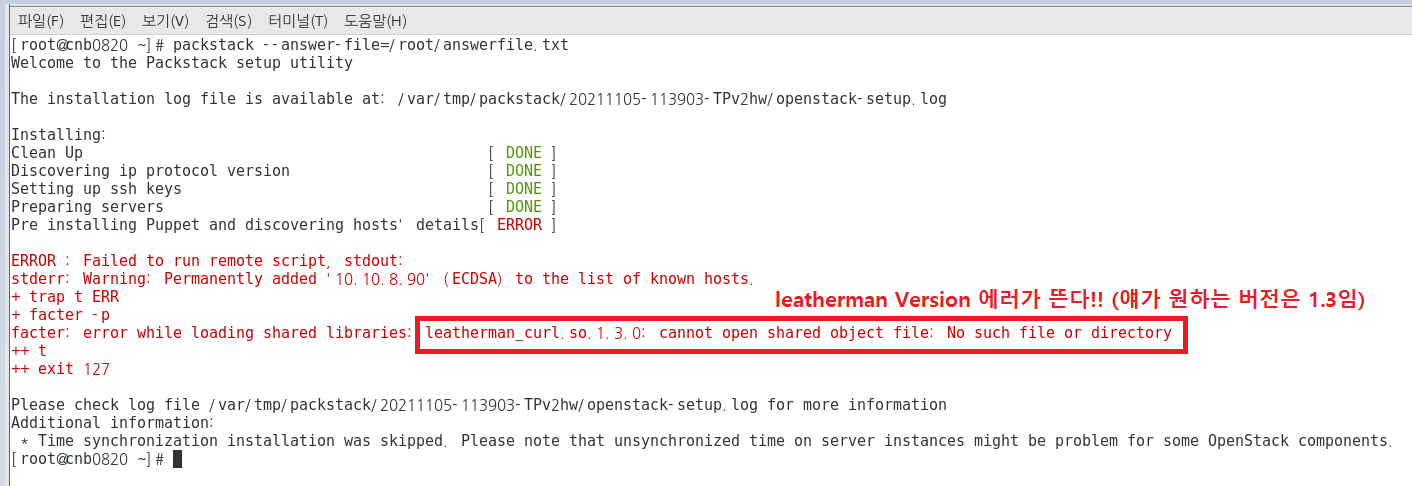Click the final root@cnb0820 prompt cursor
Screen dimensions: 1412x486
177,459
